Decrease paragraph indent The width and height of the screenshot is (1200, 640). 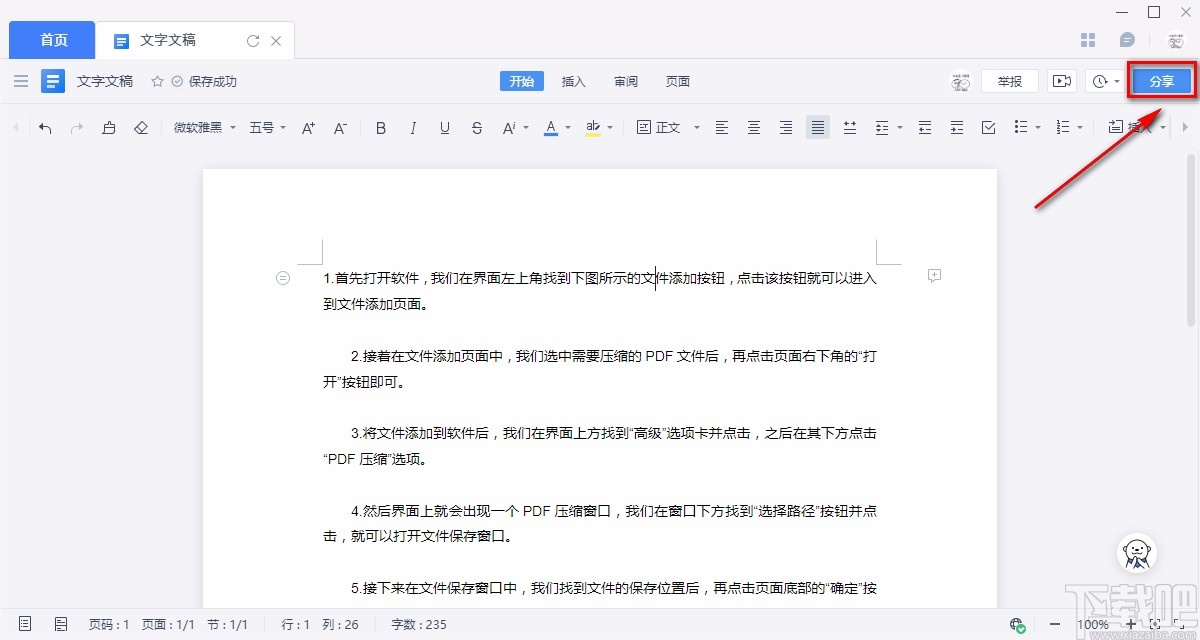925,128
